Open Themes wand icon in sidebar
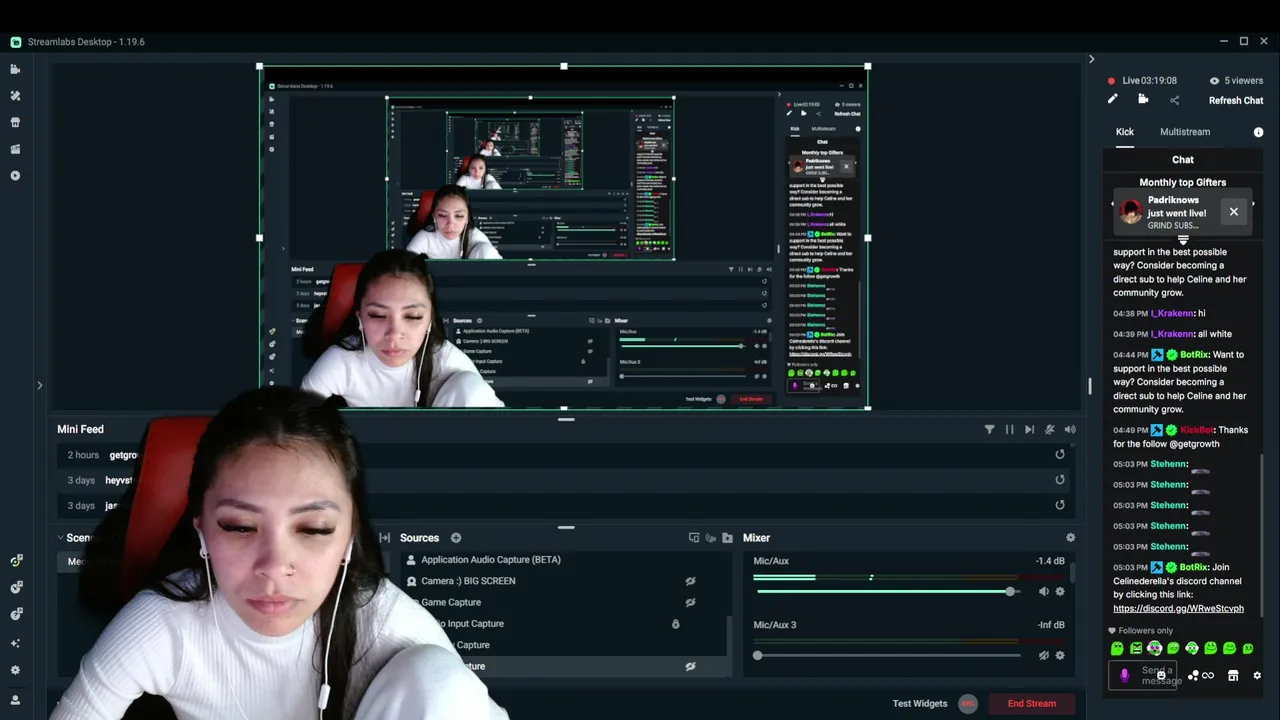The image size is (1280, 720). (x=15, y=96)
